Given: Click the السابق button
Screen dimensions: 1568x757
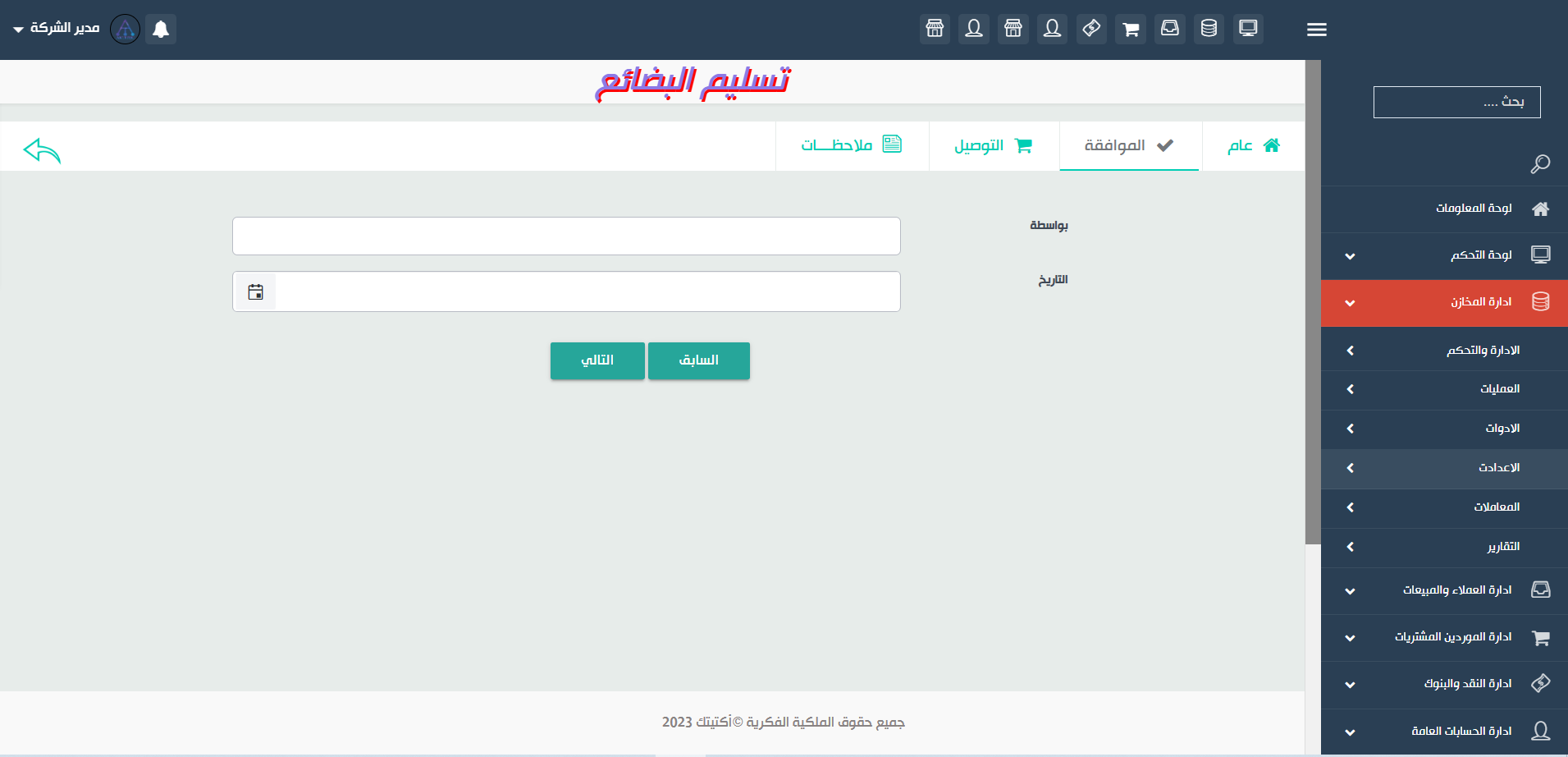Looking at the screenshot, I should pos(699,360).
